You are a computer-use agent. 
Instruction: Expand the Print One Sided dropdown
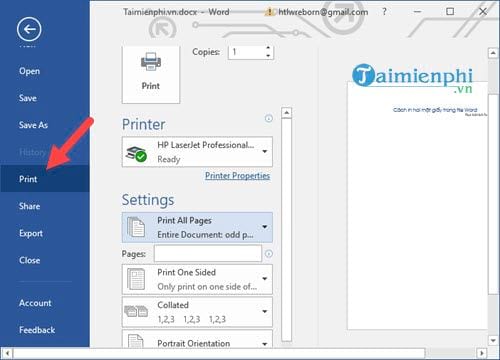click(197, 279)
